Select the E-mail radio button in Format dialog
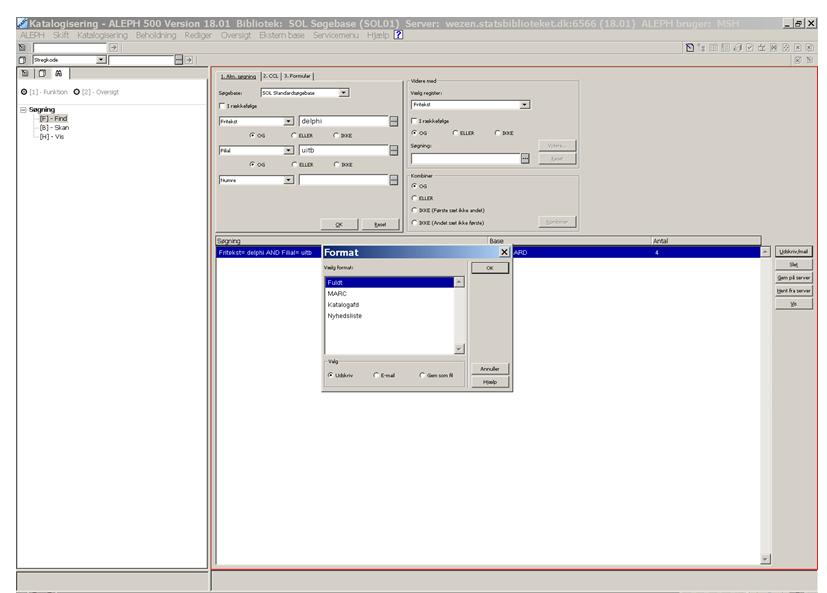 [x=376, y=375]
